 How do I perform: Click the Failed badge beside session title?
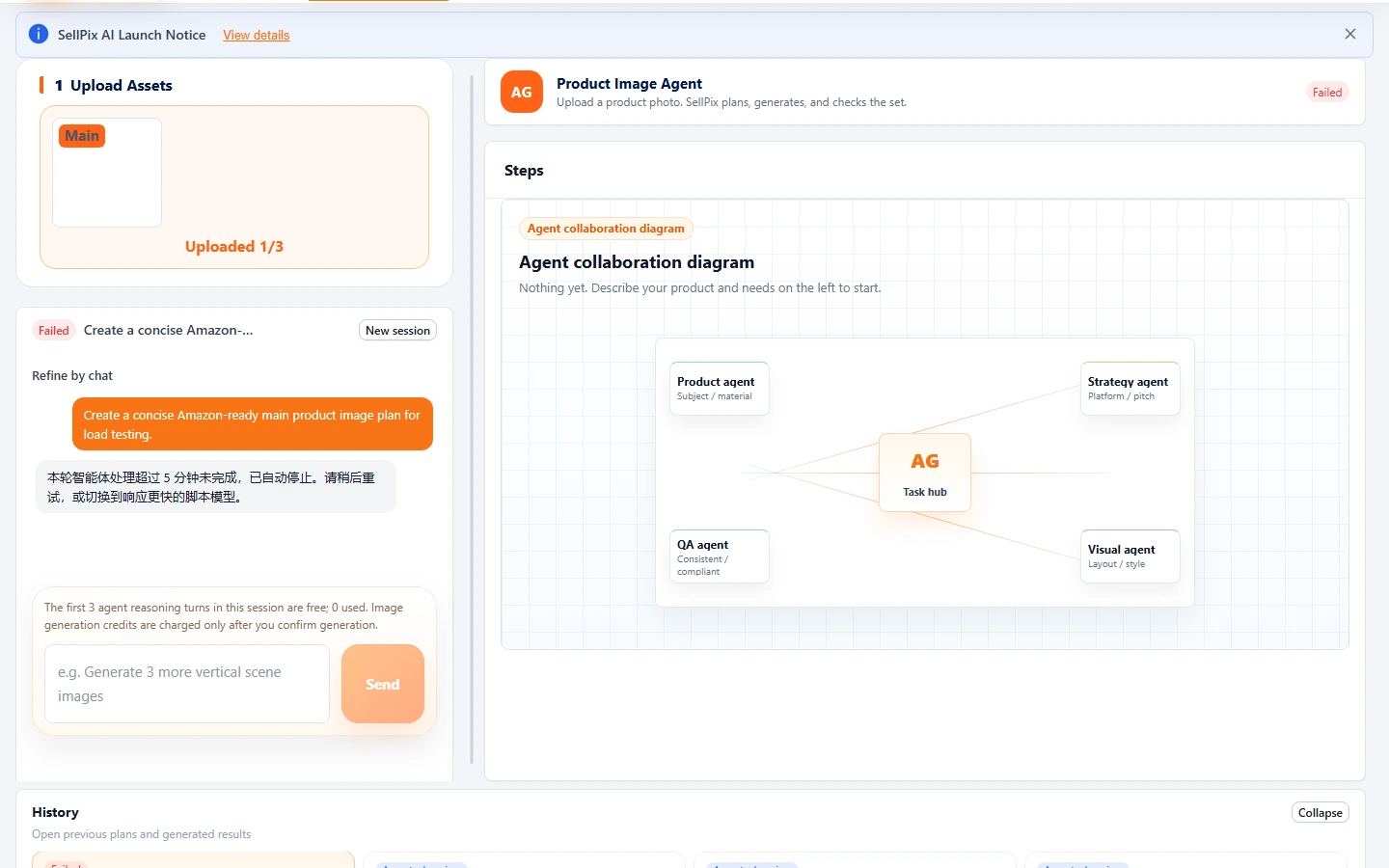[x=54, y=331]
